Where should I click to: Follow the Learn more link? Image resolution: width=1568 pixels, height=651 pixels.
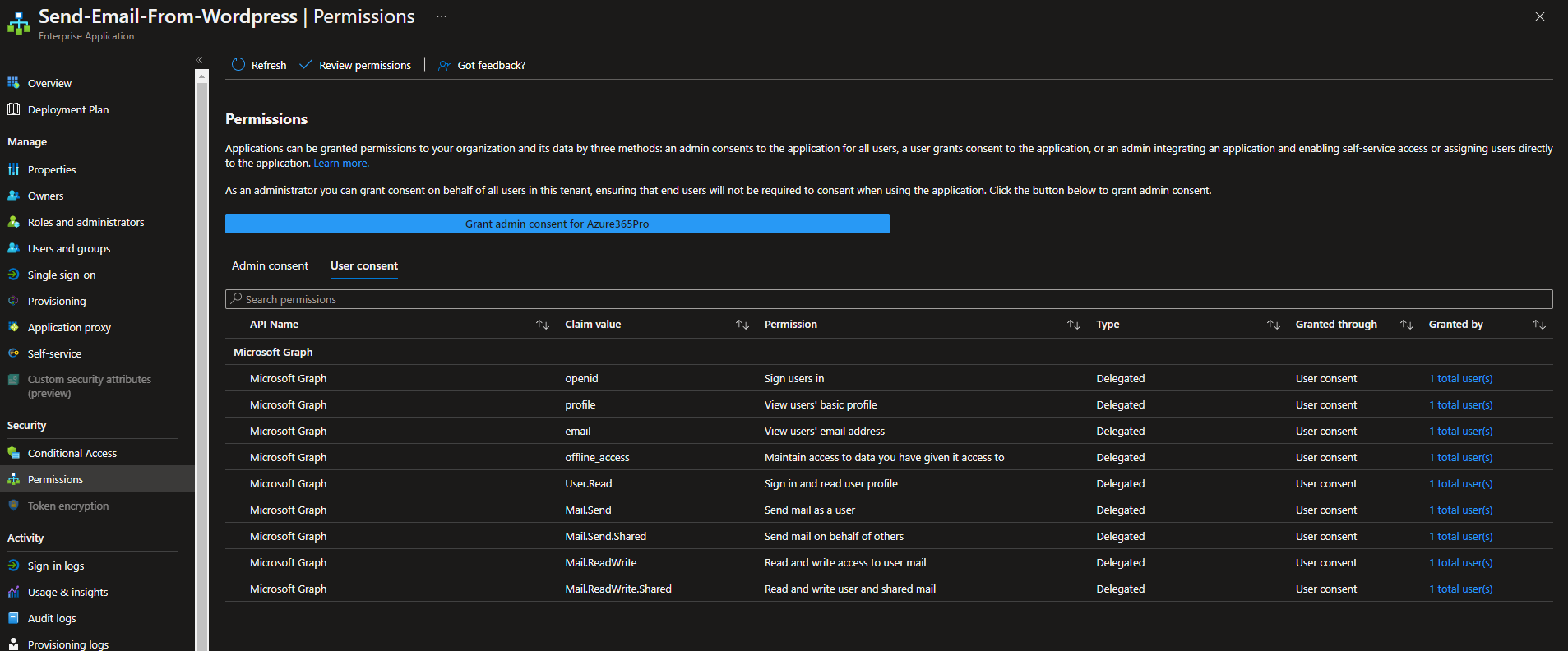tap(341, 163)
